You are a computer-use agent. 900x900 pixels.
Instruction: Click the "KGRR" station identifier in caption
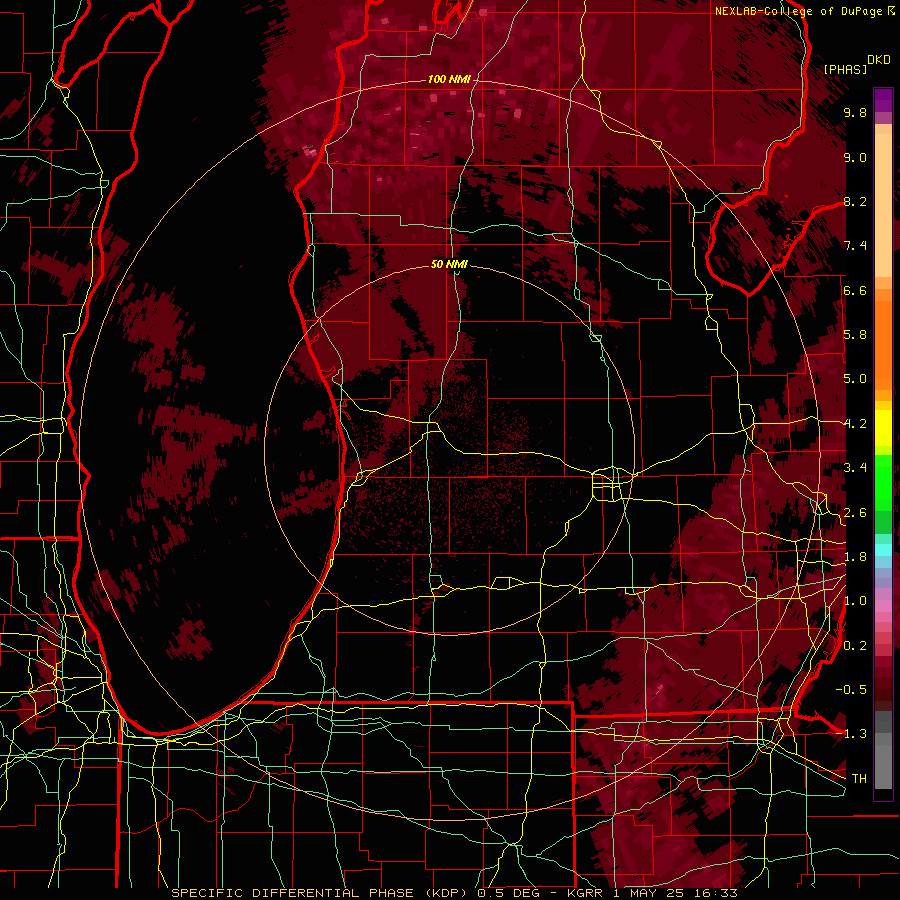click(586, 893)
